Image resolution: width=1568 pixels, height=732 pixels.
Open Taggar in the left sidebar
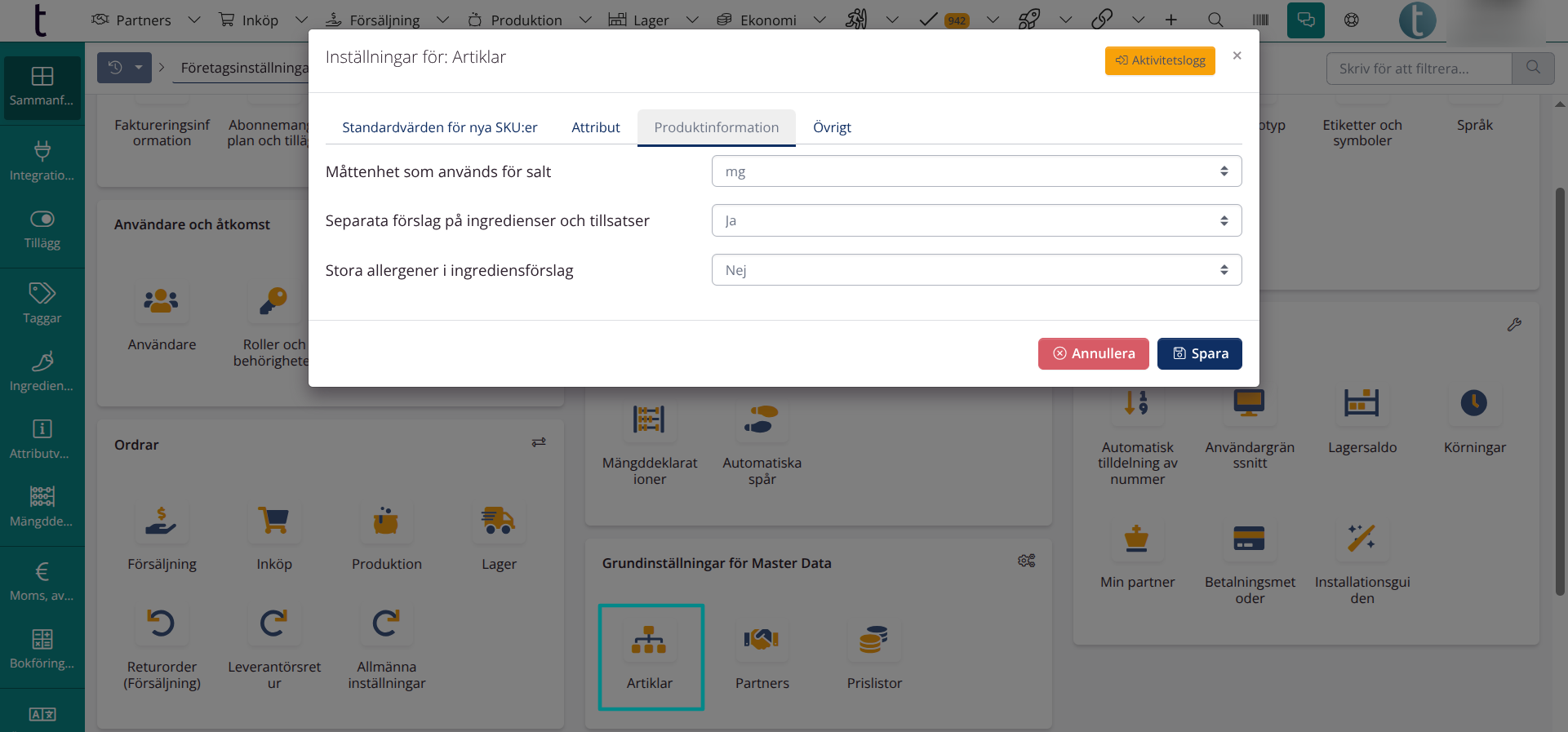click(42, 303)
